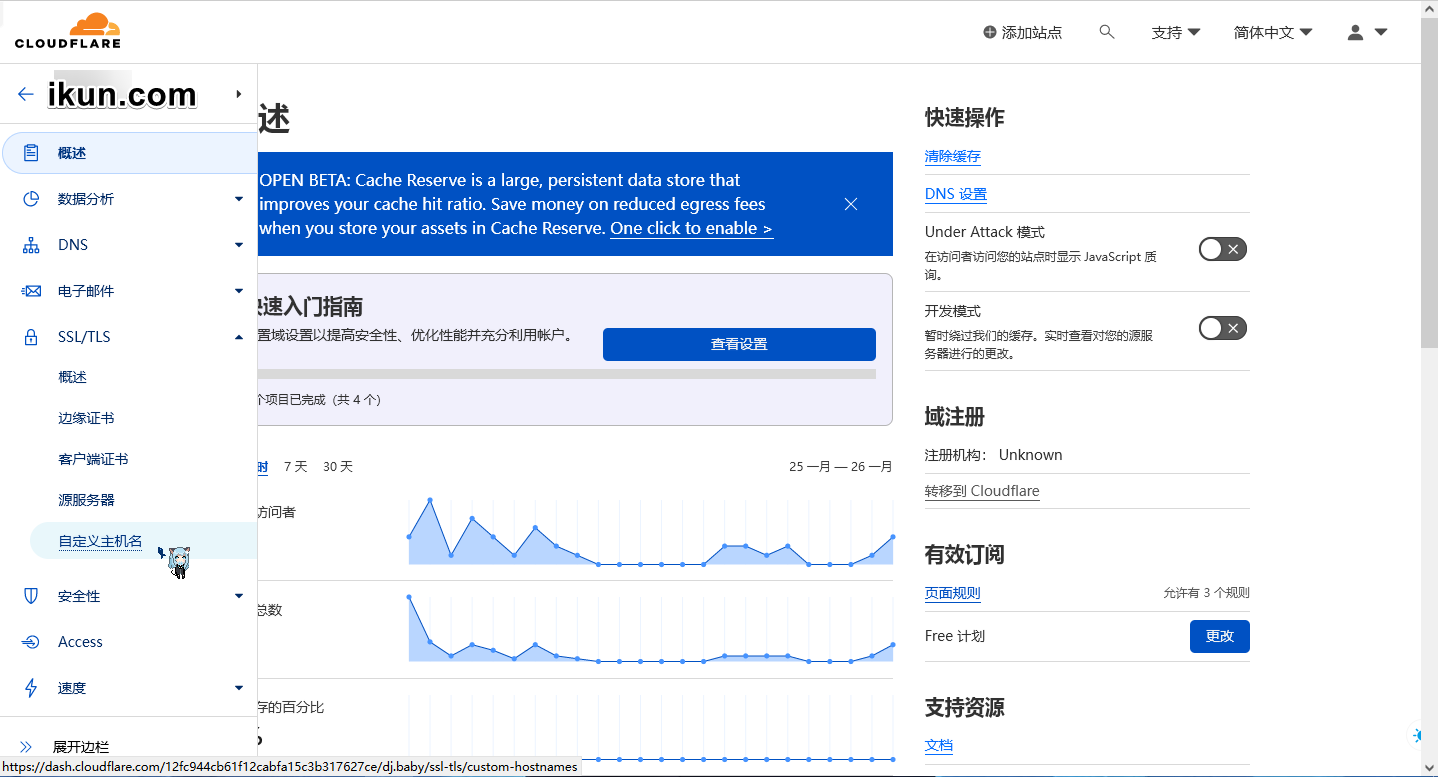This screenshot has height=777, width=1438.
Task: Open 源服务器 page
Action: click(x=86, y=500)
